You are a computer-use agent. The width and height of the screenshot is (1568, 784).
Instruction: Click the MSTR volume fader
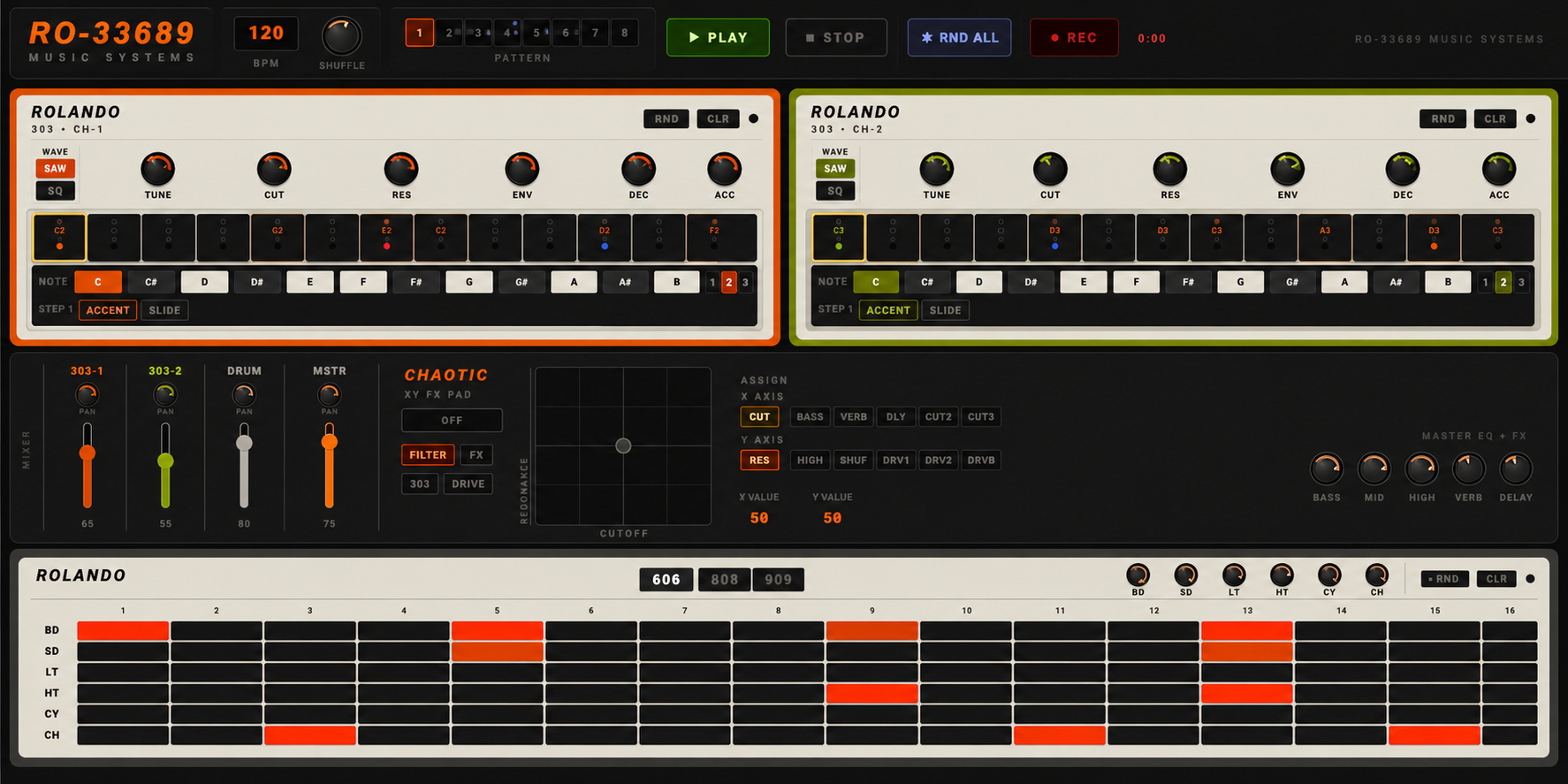(x=329, y=442)
